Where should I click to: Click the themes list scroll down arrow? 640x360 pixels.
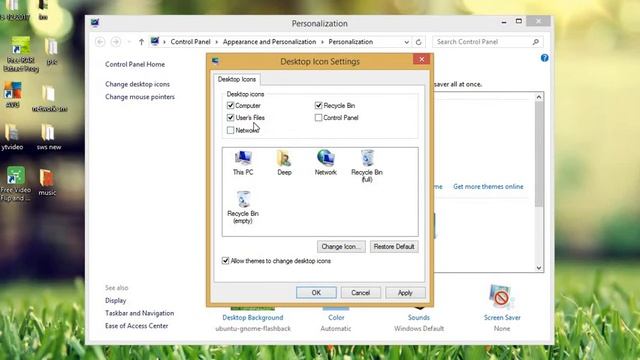[539, 268]
